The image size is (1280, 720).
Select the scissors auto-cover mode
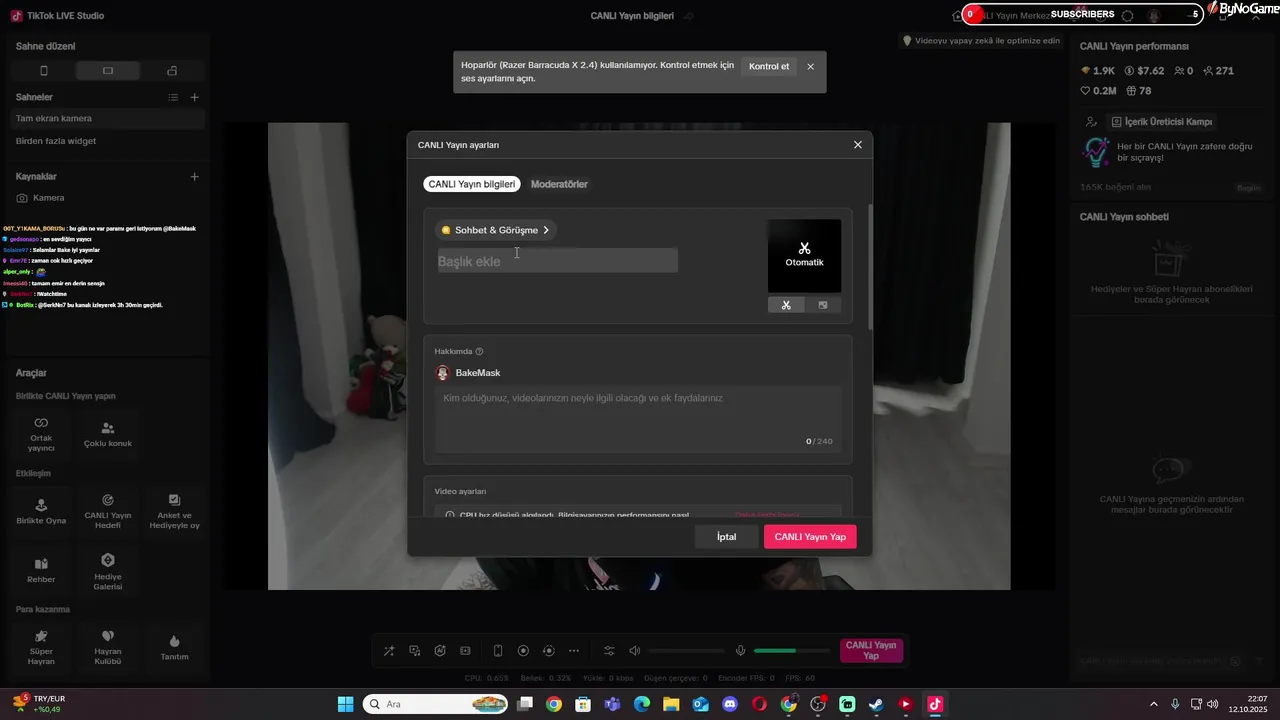click(786, 305)
